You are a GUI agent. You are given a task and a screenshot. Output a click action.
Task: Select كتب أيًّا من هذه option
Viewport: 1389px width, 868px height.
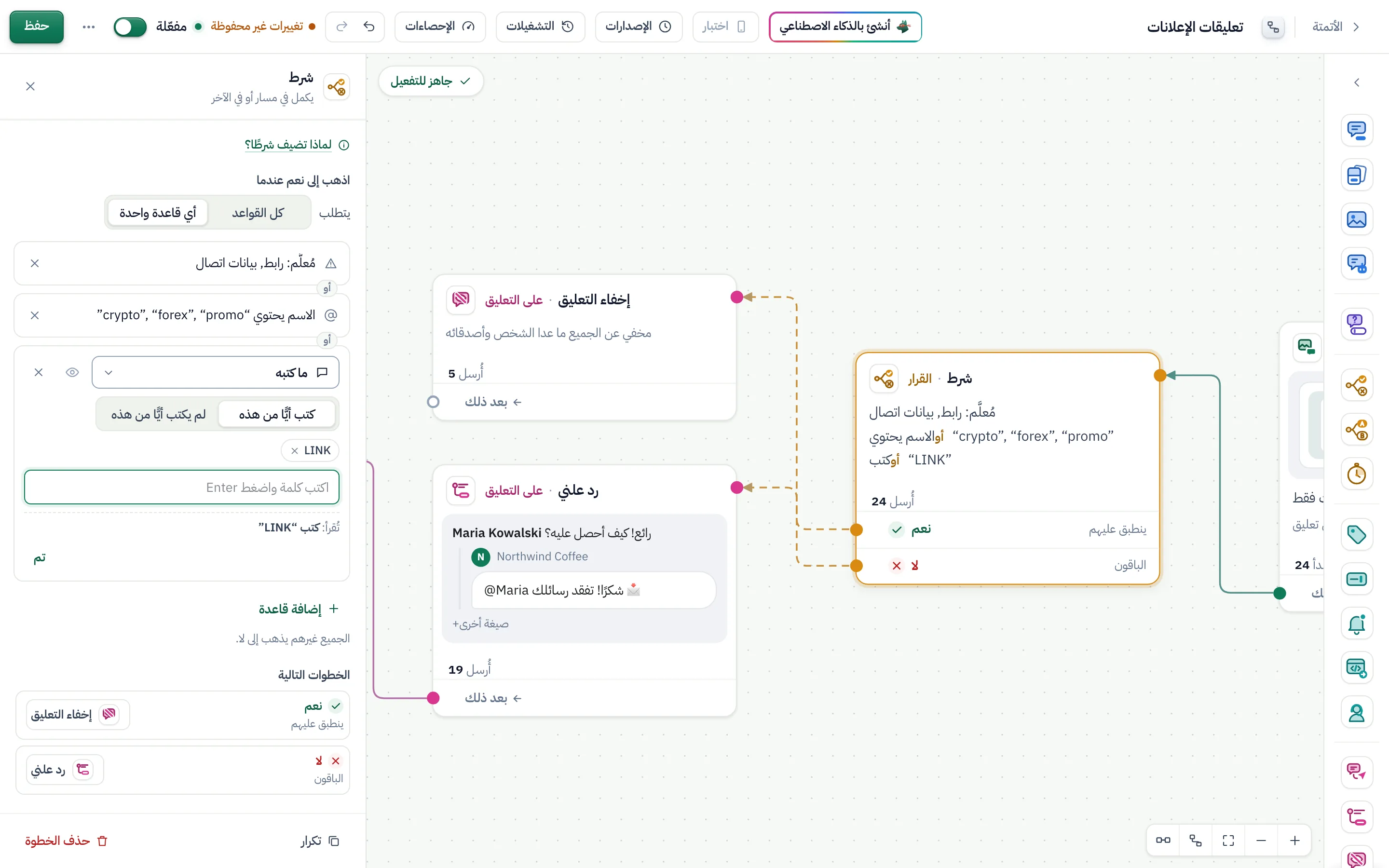tap(277, 414)
